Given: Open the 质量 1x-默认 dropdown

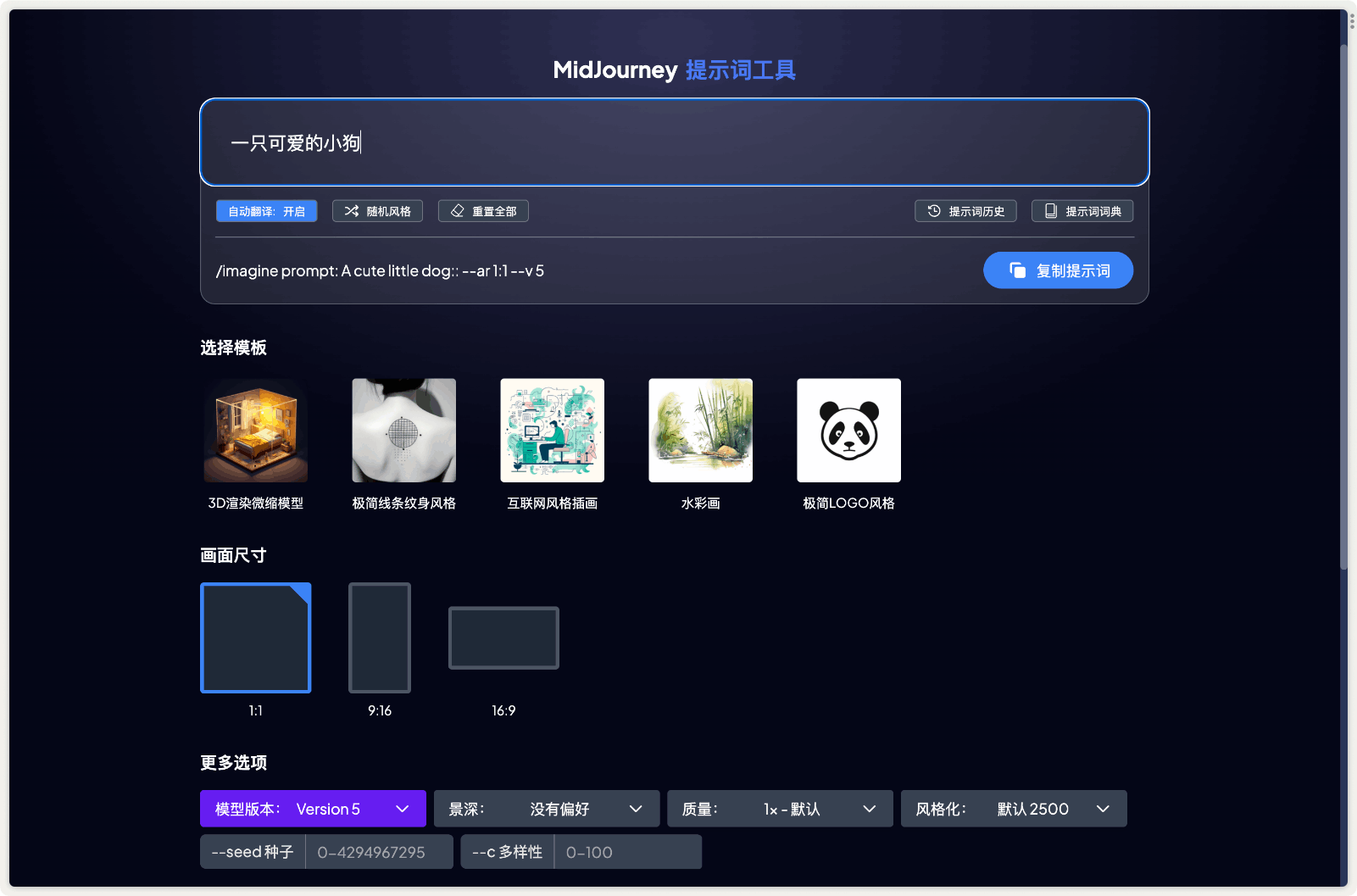Looking at the screenshot, I should click(x=779, y=809).
